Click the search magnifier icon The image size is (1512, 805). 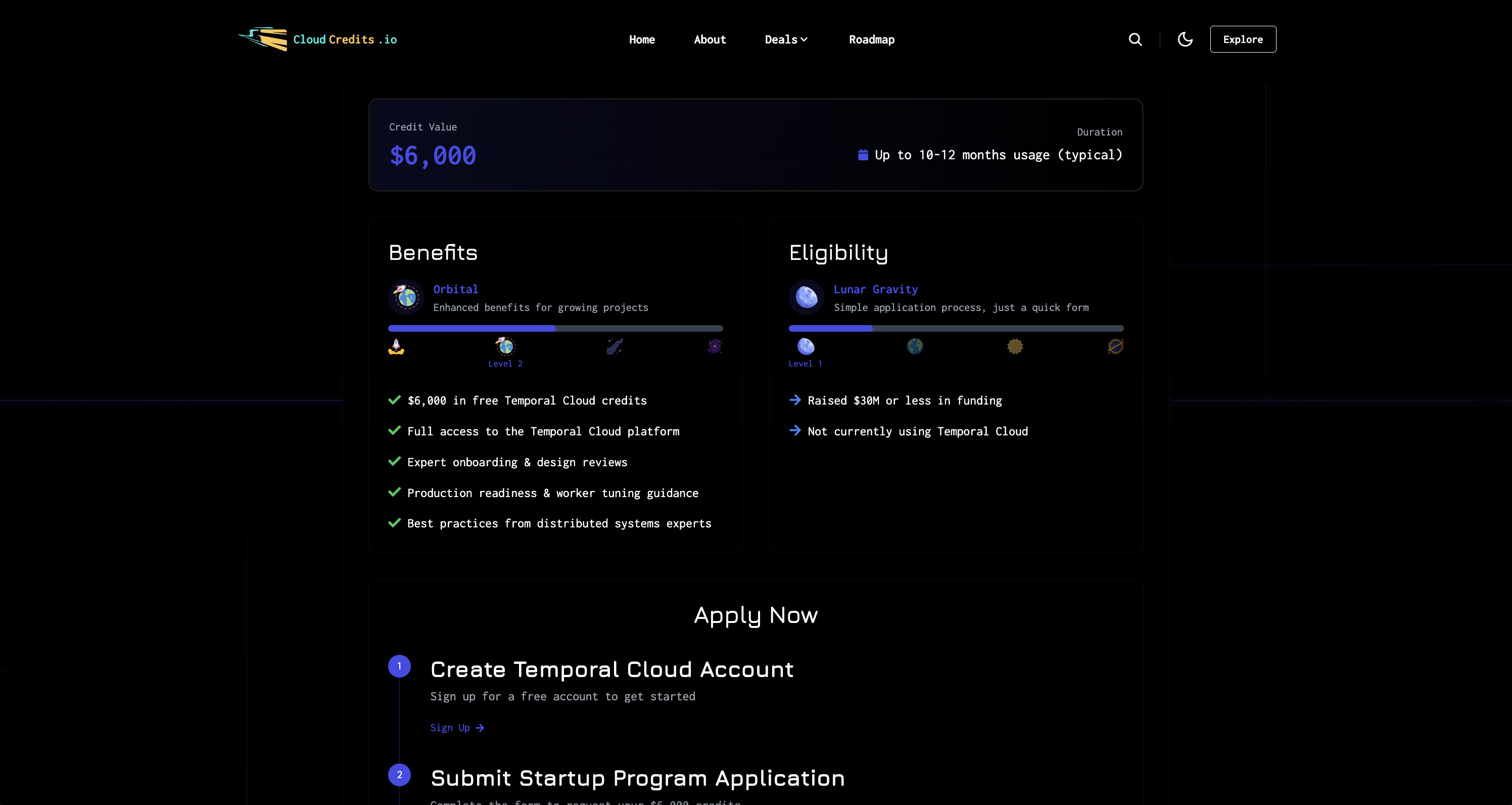pyautogui.click(x=1135, y=39)
